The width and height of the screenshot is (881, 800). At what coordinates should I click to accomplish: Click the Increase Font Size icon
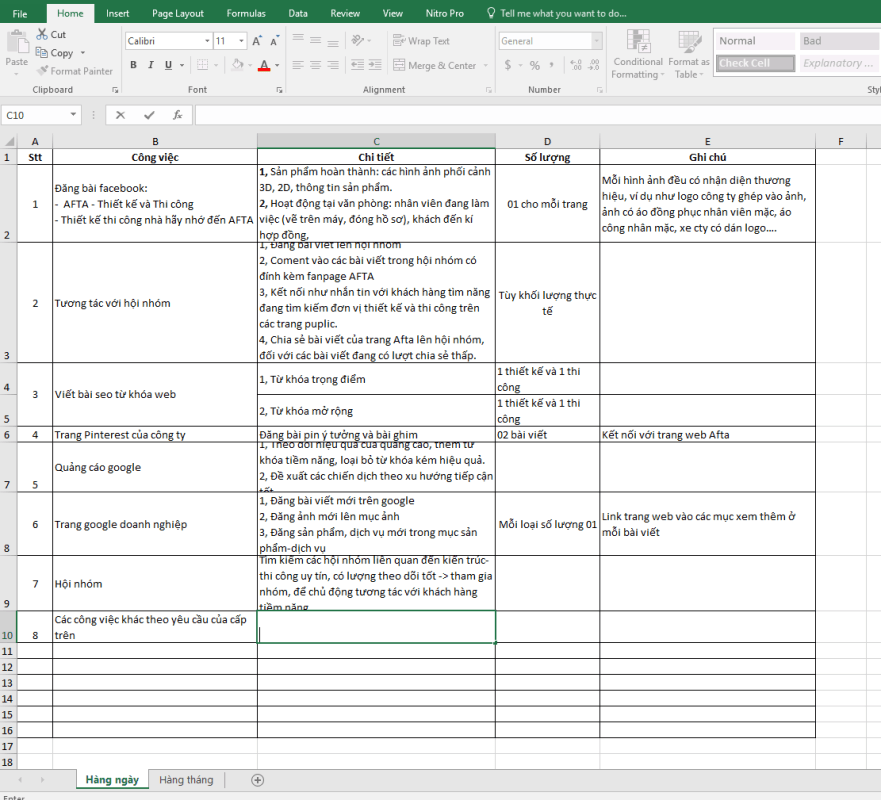point(258,41)
